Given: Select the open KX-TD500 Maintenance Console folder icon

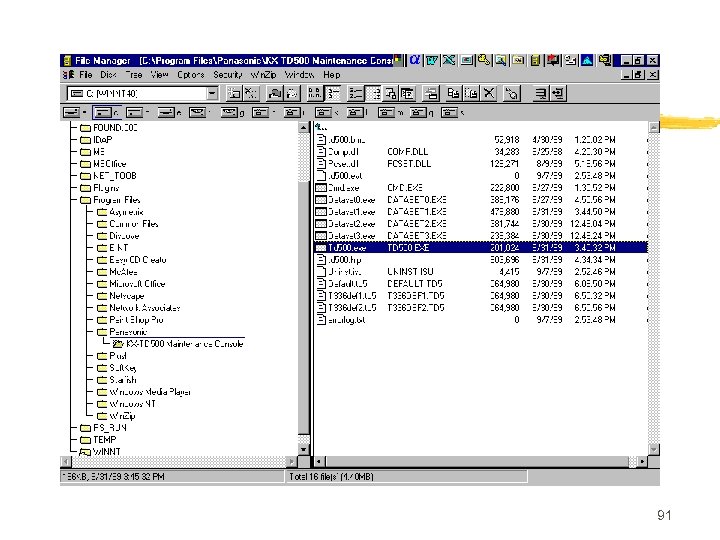Looking at the screenshot, I should (x=118, y=343).
